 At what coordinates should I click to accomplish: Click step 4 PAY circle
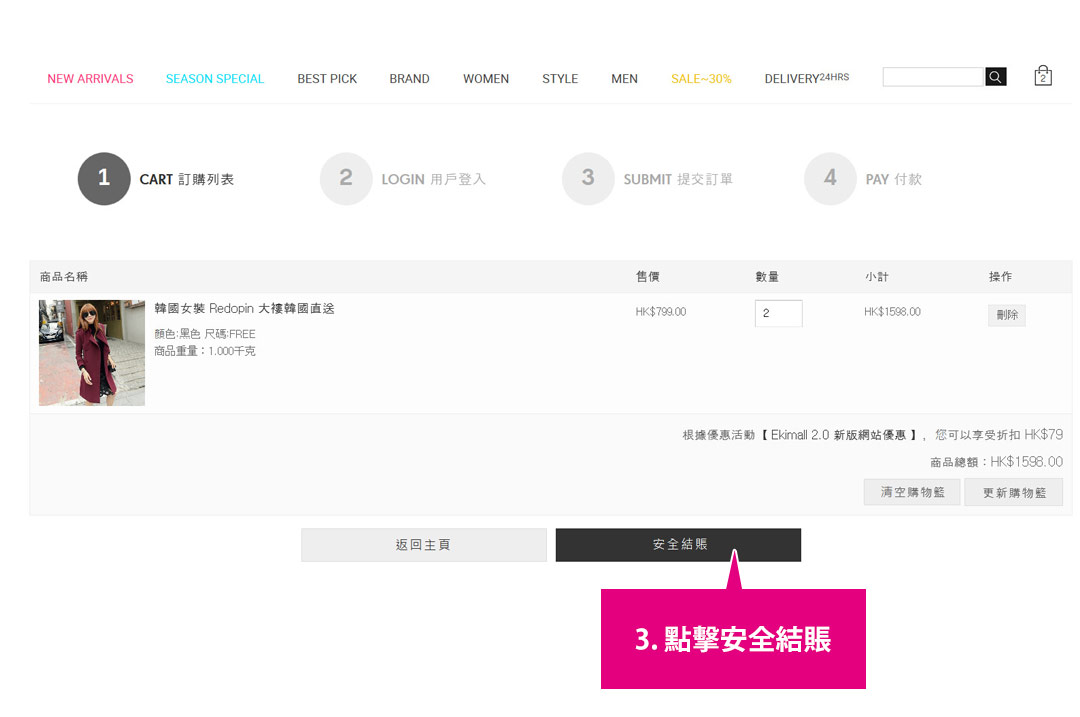coord(830,179)
